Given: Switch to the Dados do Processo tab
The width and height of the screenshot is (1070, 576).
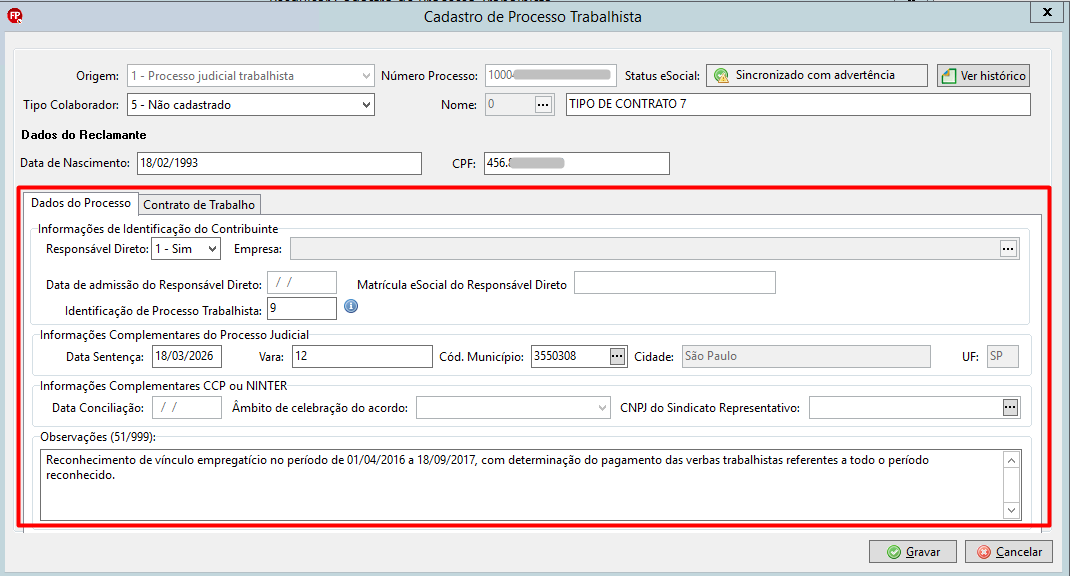Looking at the screenshot, I should coord(81,203).
